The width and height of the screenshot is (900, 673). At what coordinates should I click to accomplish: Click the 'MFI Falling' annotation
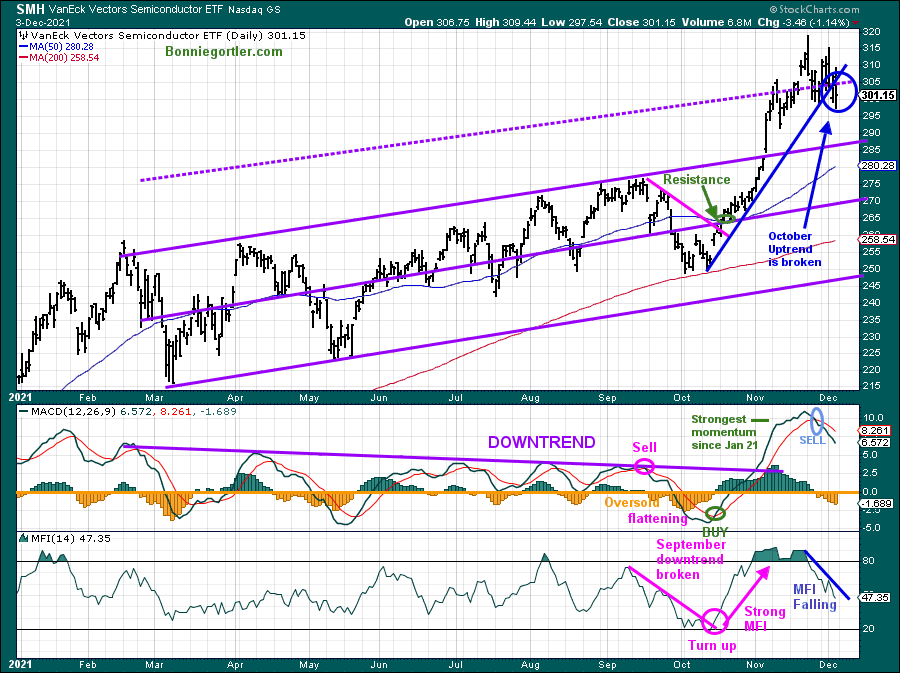[814, 597]
